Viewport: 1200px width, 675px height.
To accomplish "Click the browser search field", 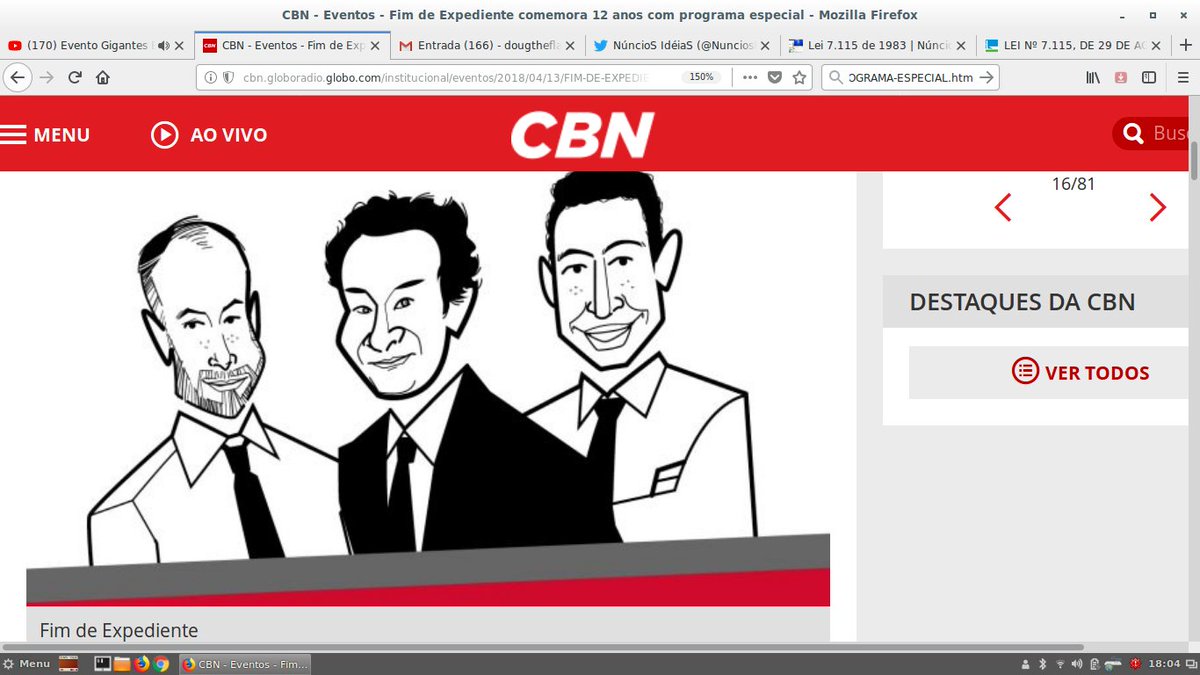I will point(910,77).
